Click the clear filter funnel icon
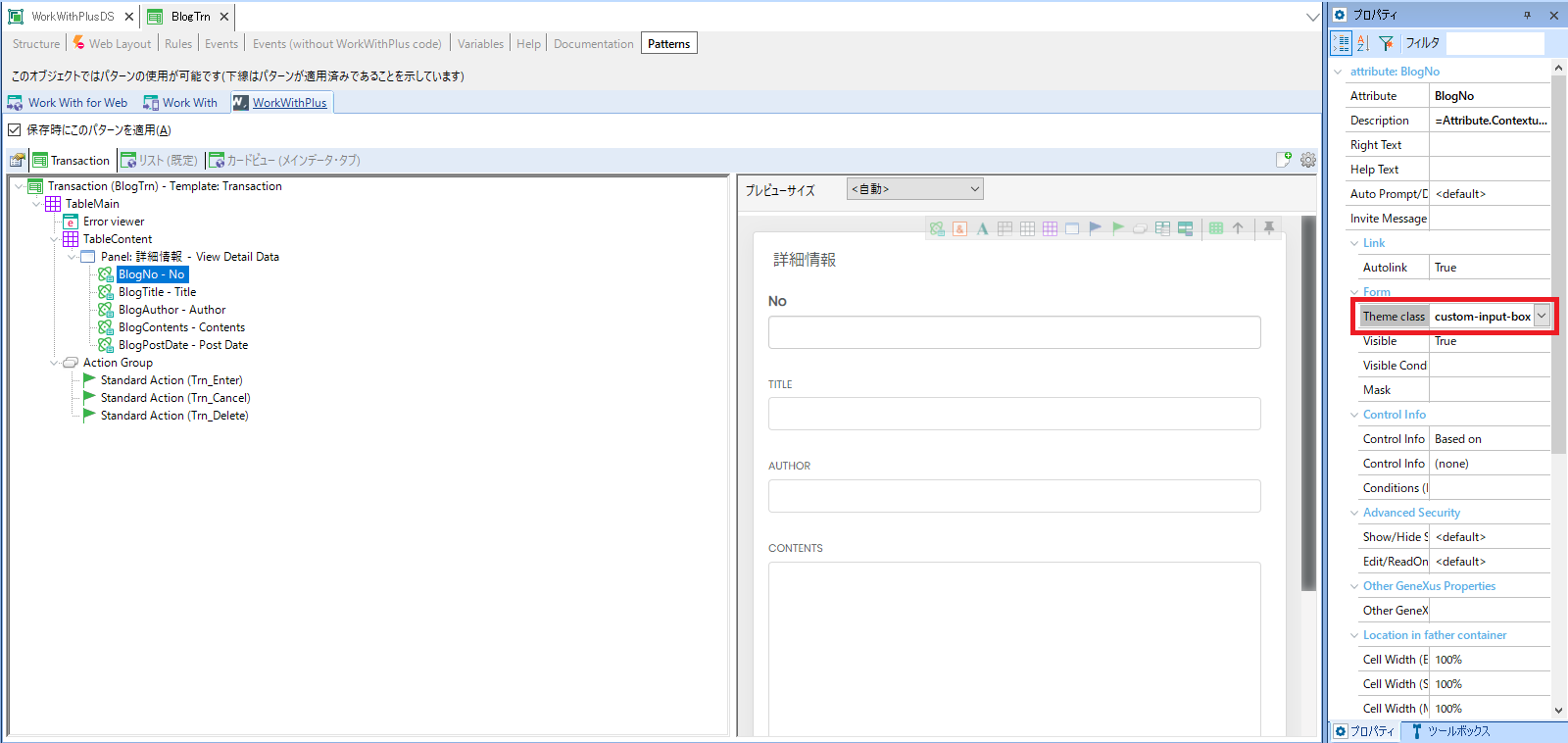This screenshot has height=743, width=1568. pyautogui.click(x=1386, y=43)
